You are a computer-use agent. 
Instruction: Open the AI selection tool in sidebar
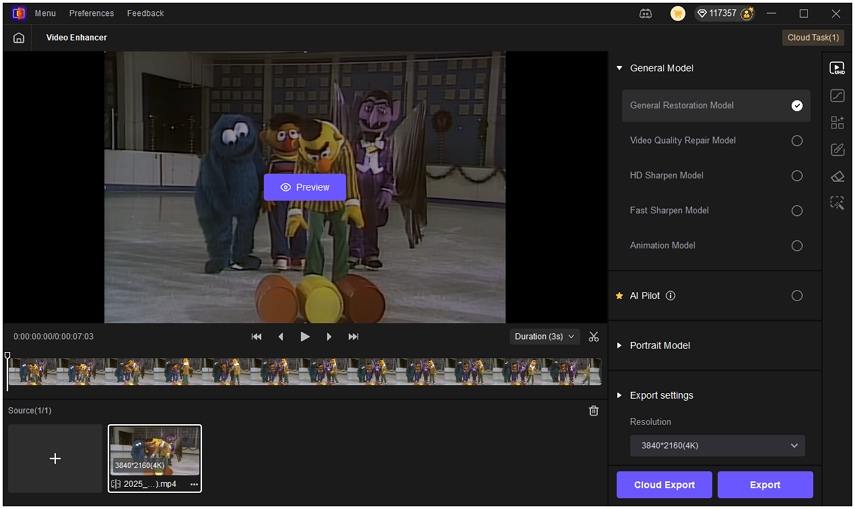point(837,203)
